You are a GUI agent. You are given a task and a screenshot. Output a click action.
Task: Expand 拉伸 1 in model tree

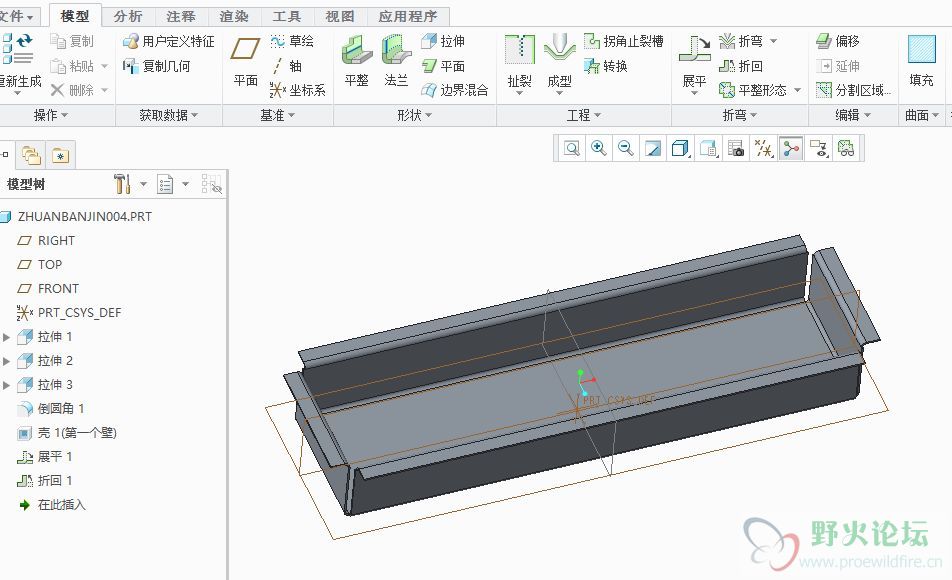7,337
